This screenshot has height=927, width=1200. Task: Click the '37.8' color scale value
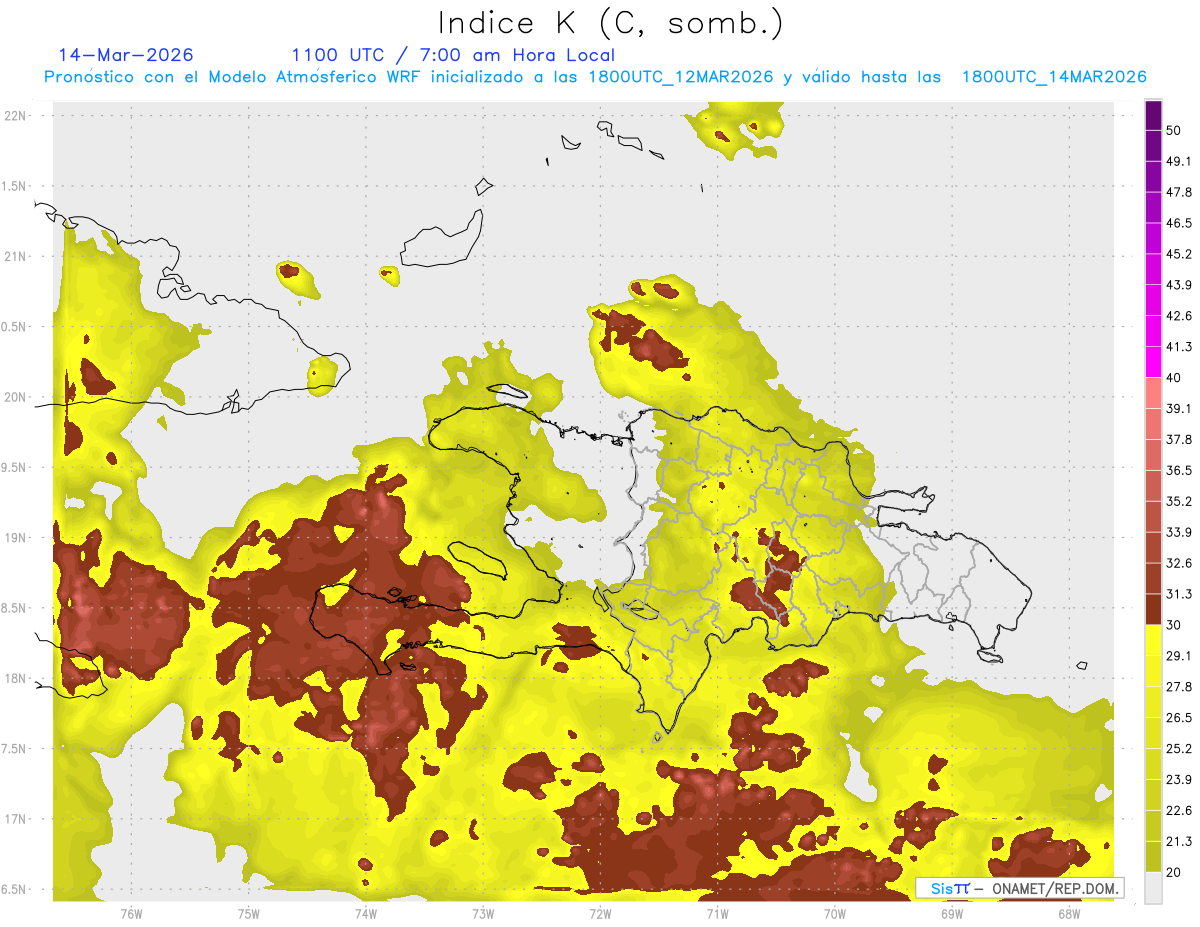coord(1179,439)
